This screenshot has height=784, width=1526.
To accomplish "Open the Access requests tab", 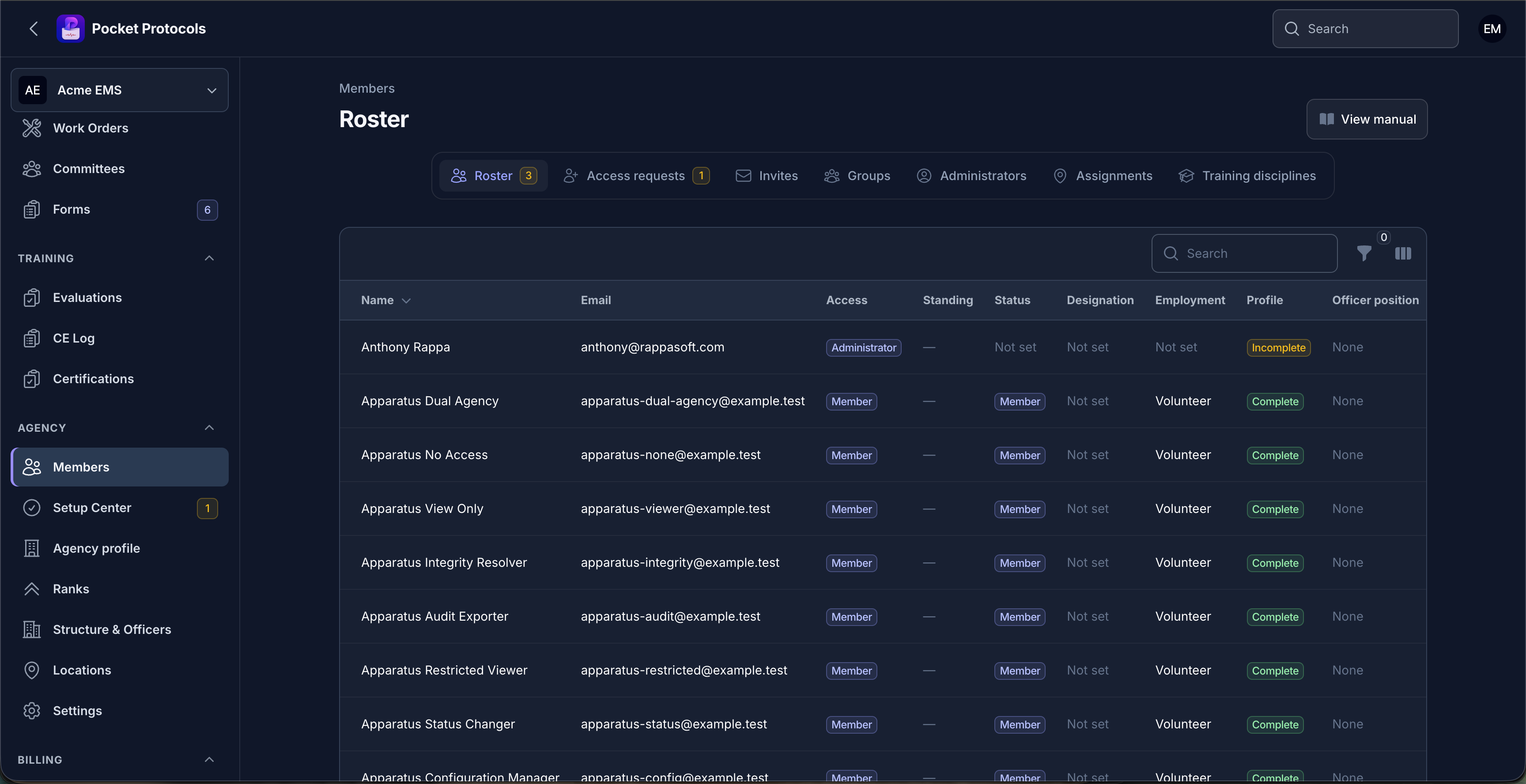I will tap(636, 176).
